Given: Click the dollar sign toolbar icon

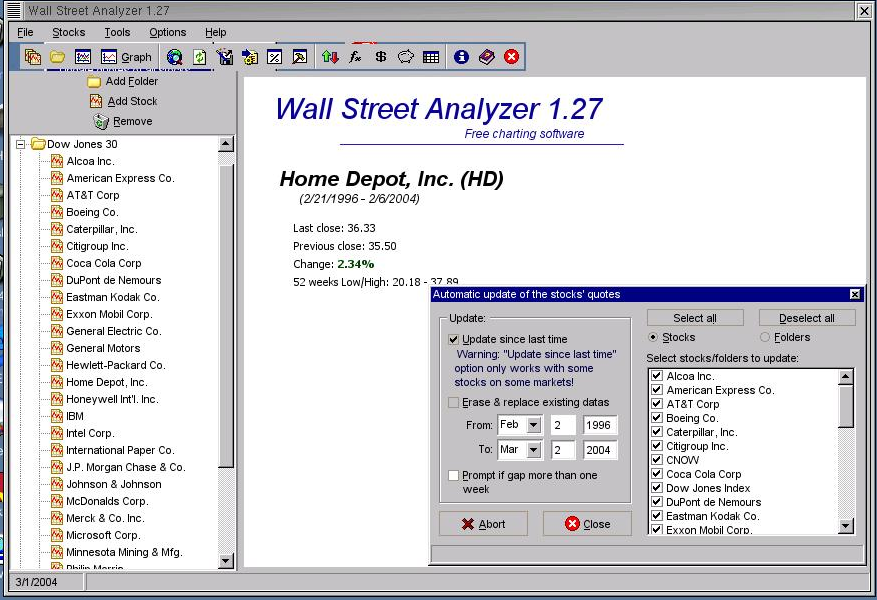Looking at the screenshot, I should point(380,57).
